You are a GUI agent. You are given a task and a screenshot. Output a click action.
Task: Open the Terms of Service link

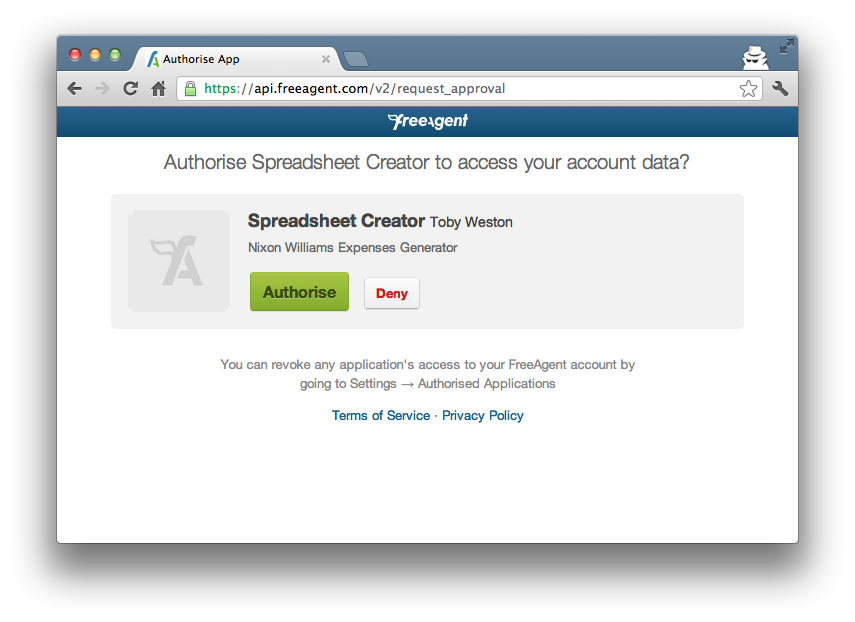(x=381, y=415)
